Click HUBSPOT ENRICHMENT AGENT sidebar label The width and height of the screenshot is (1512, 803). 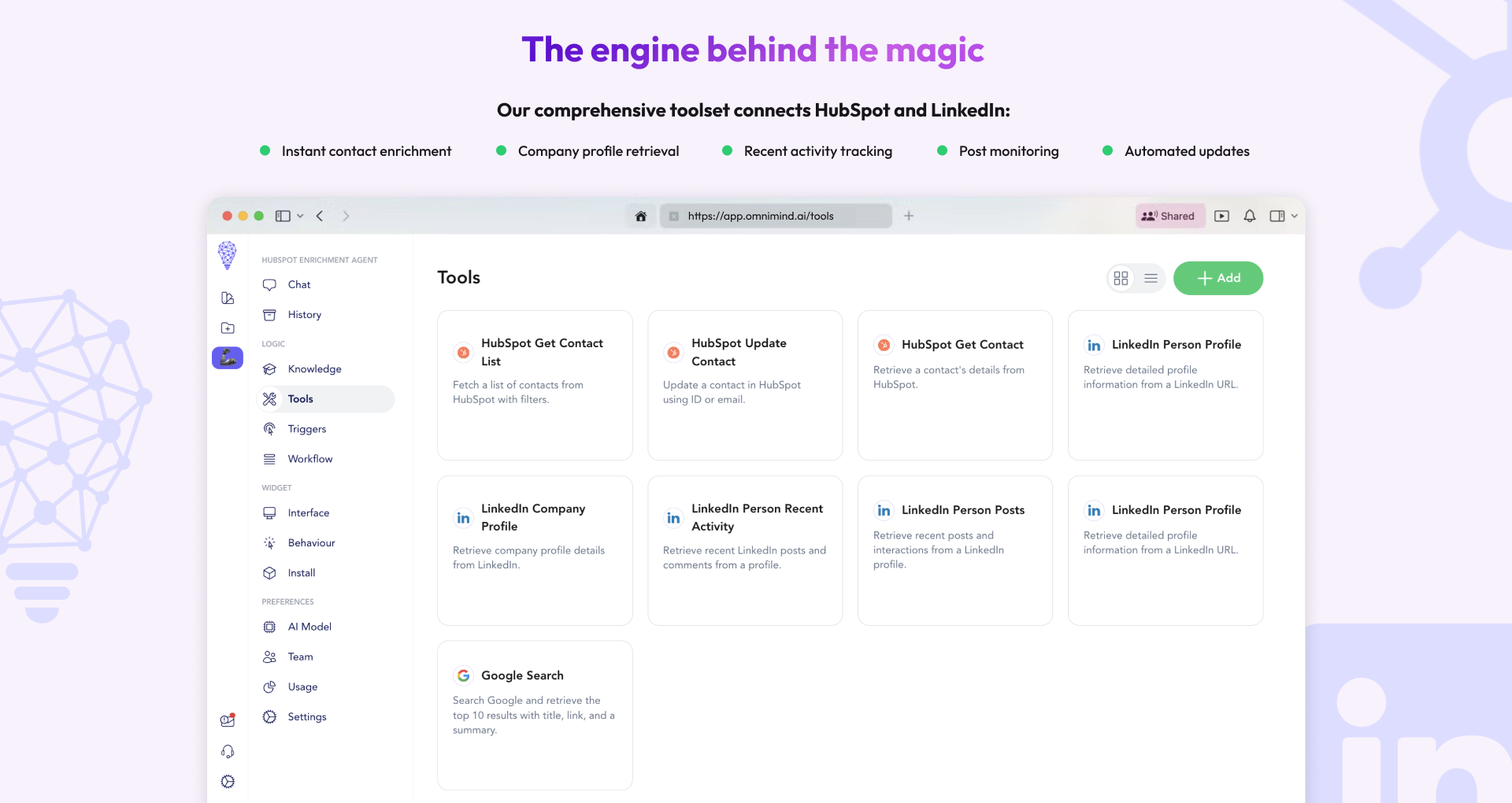click(x=320, y=261)
